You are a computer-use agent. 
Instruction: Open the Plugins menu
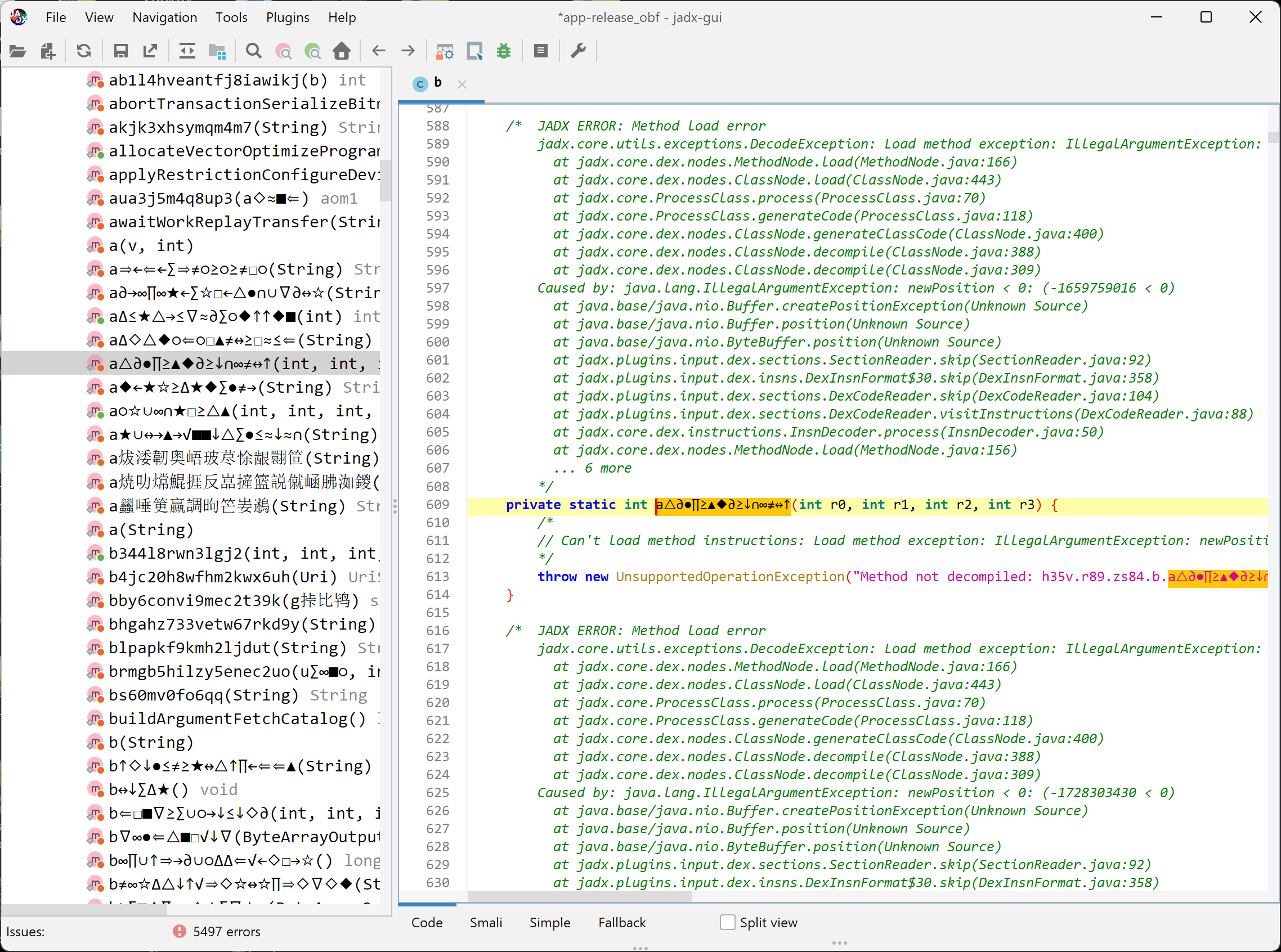click(288, 17)
